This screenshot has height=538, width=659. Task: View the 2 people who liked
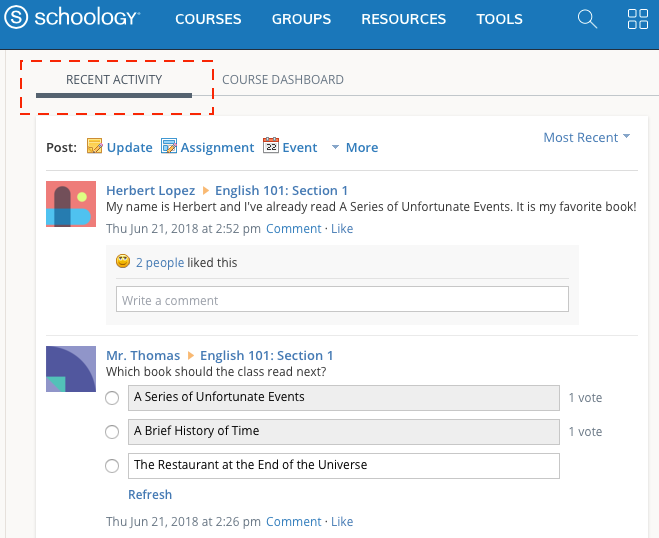[x=160, y=263]
